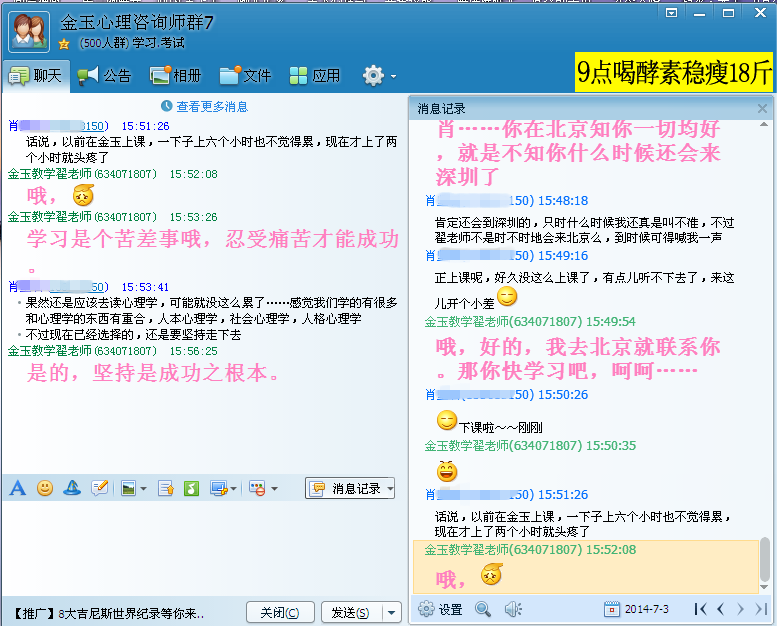Click the wizard hat magic emoticon icon
The height and width of the screenshot is (626, 777).
72,488
